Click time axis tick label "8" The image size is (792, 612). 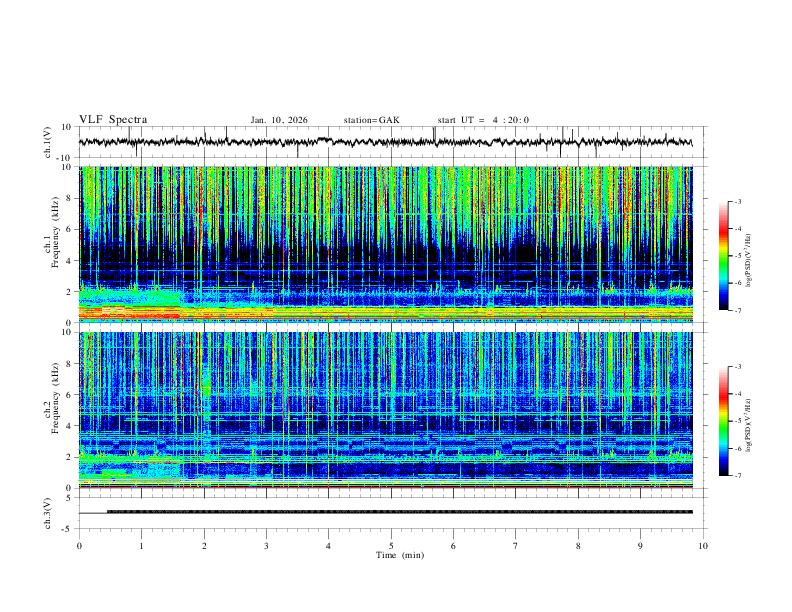pyautogui.click(x=578, y=546)
